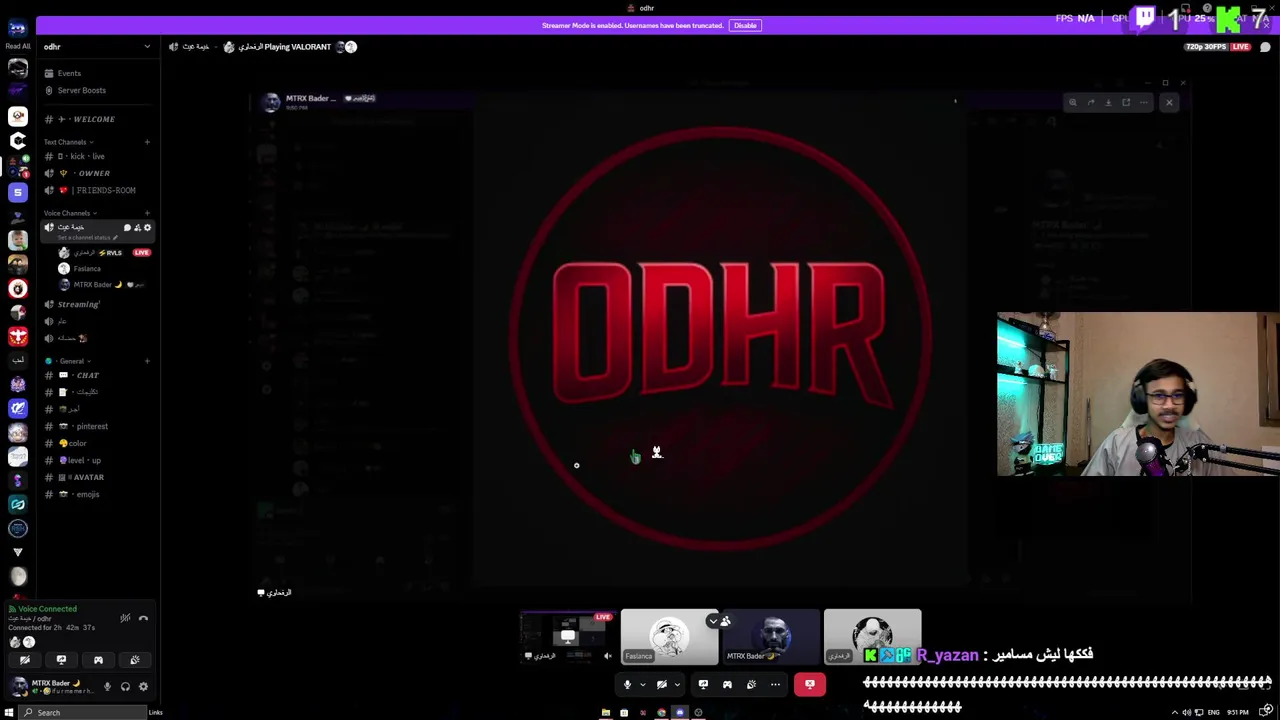Create channel in General category
1280x720 pixels.
[147, 361]
